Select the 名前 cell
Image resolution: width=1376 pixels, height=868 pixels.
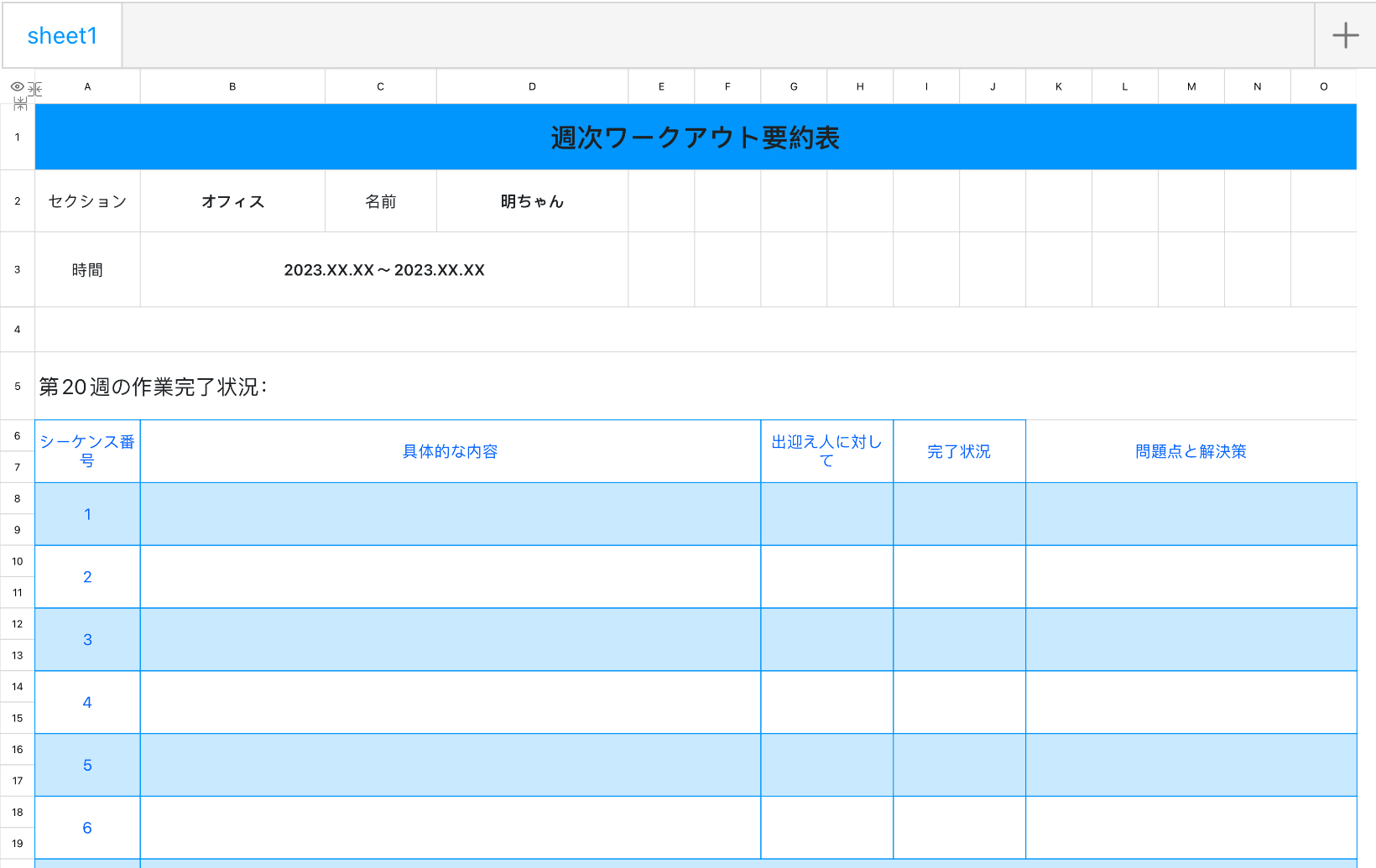click(x=381, y=201)
